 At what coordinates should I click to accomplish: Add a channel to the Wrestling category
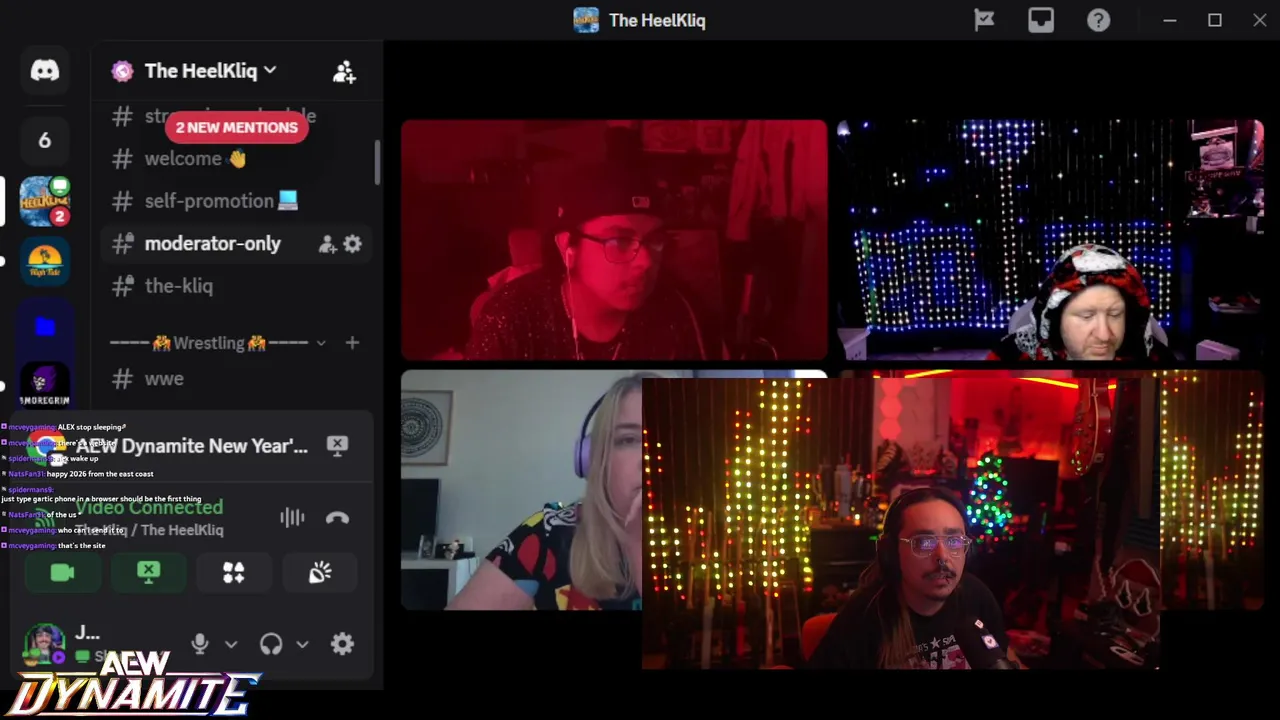352,343
